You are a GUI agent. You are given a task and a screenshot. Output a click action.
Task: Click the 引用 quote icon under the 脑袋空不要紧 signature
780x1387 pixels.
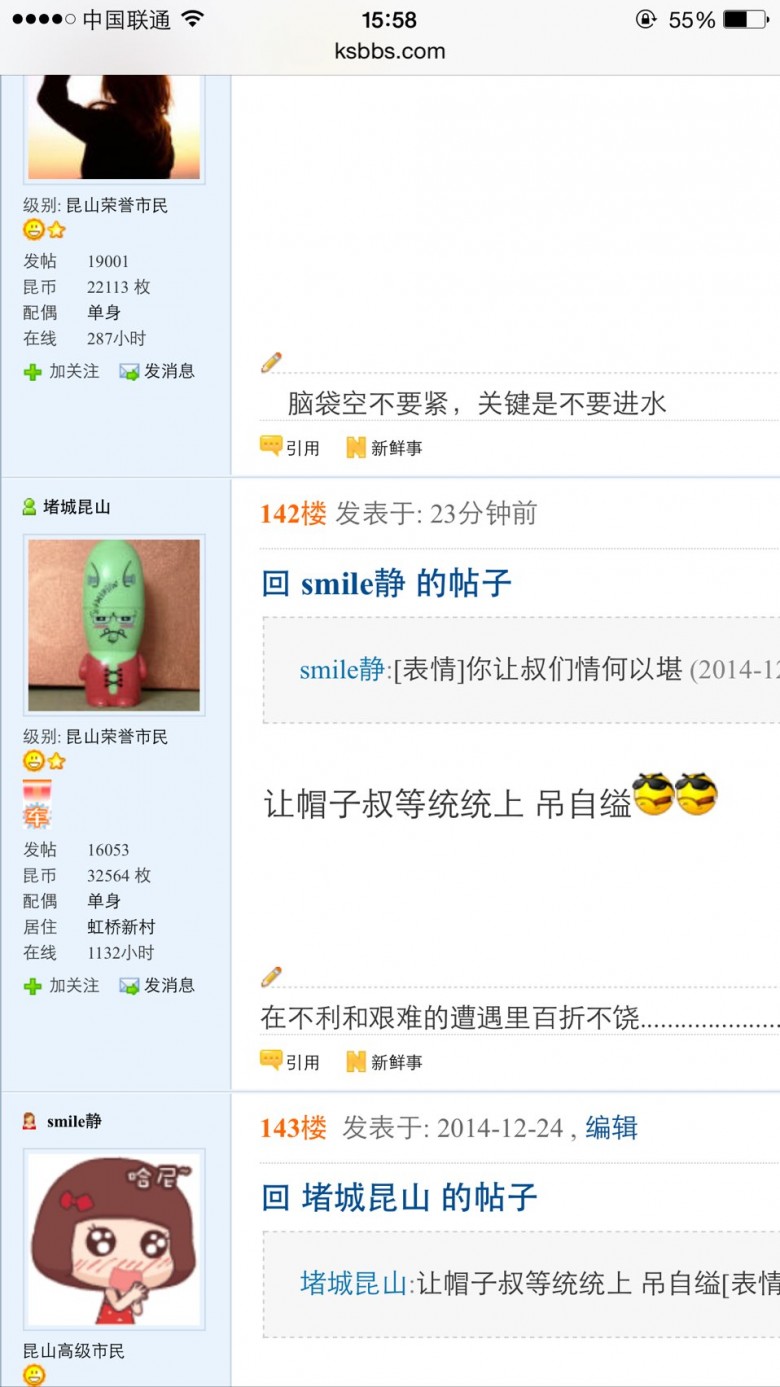(271, 447)
